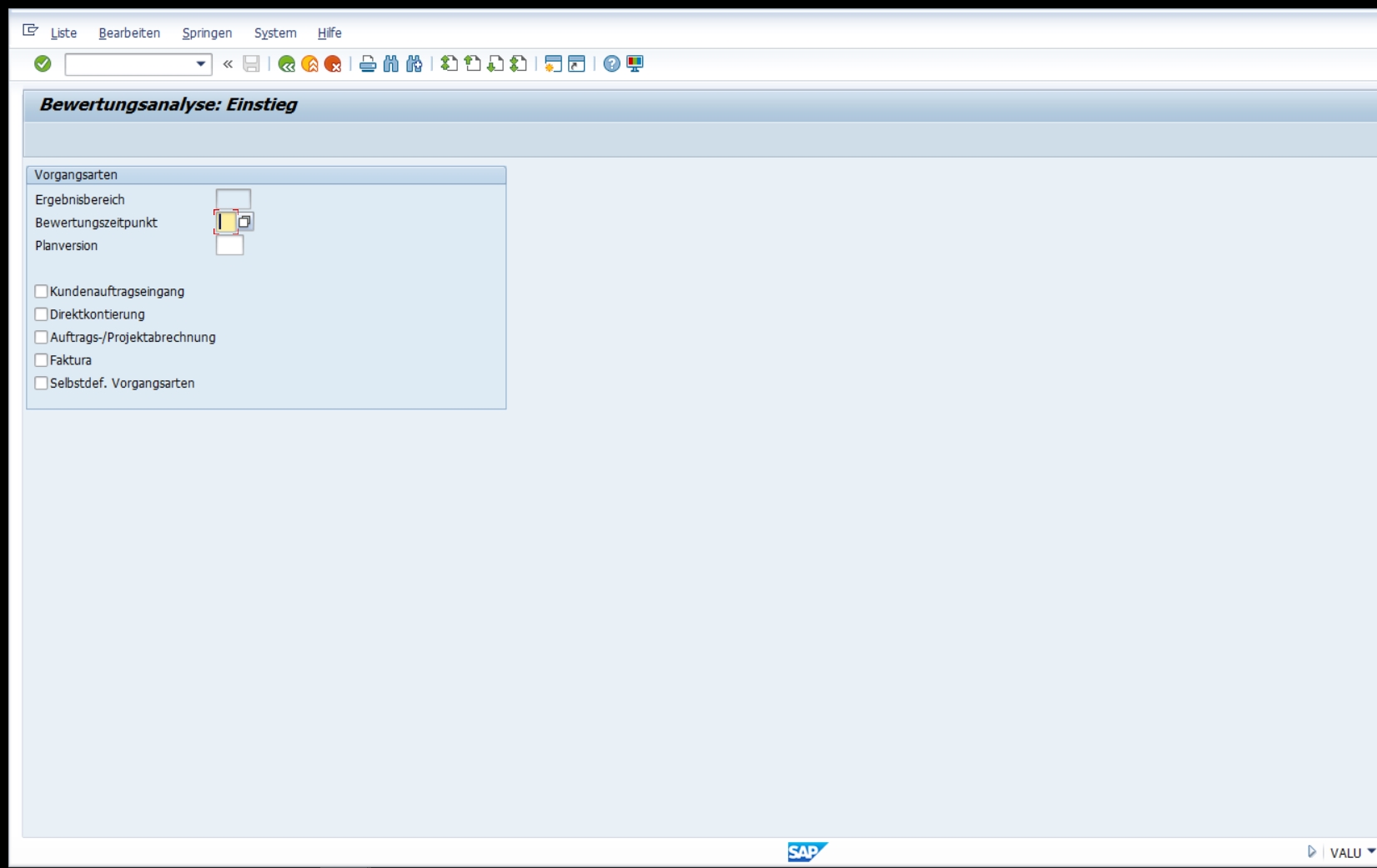Image resolution: width=1377 pixels, height=868 pixels.
Task: Click the Planversion input field
Action: tap(229, 245)
